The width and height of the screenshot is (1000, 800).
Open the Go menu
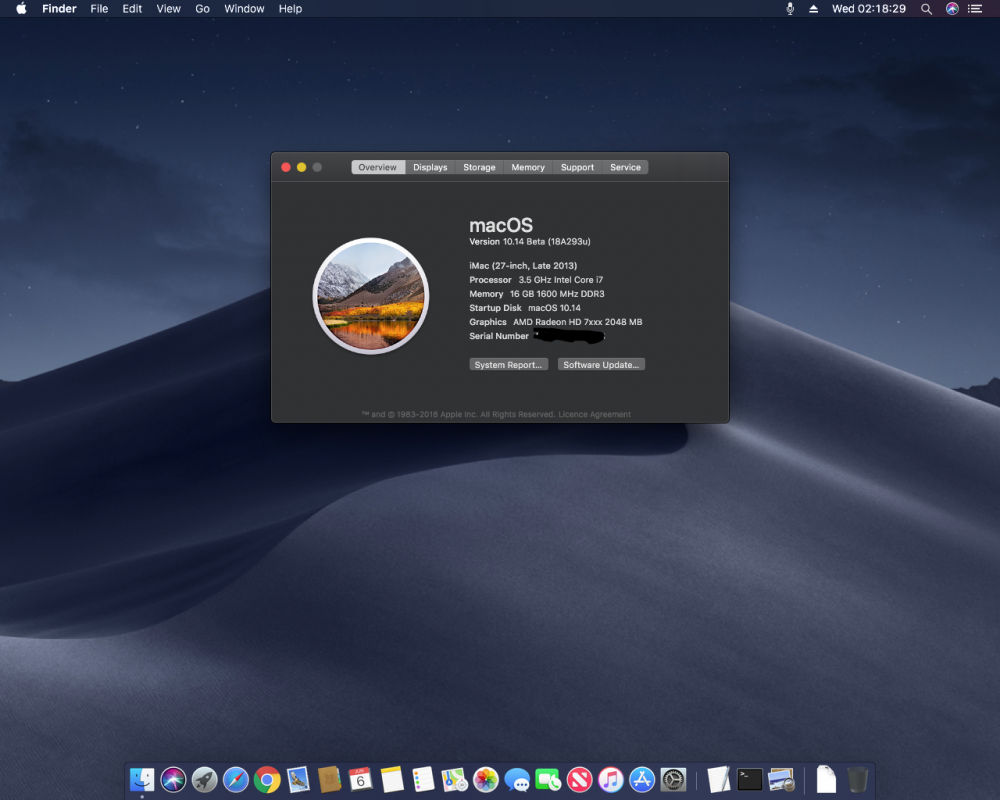202,8
